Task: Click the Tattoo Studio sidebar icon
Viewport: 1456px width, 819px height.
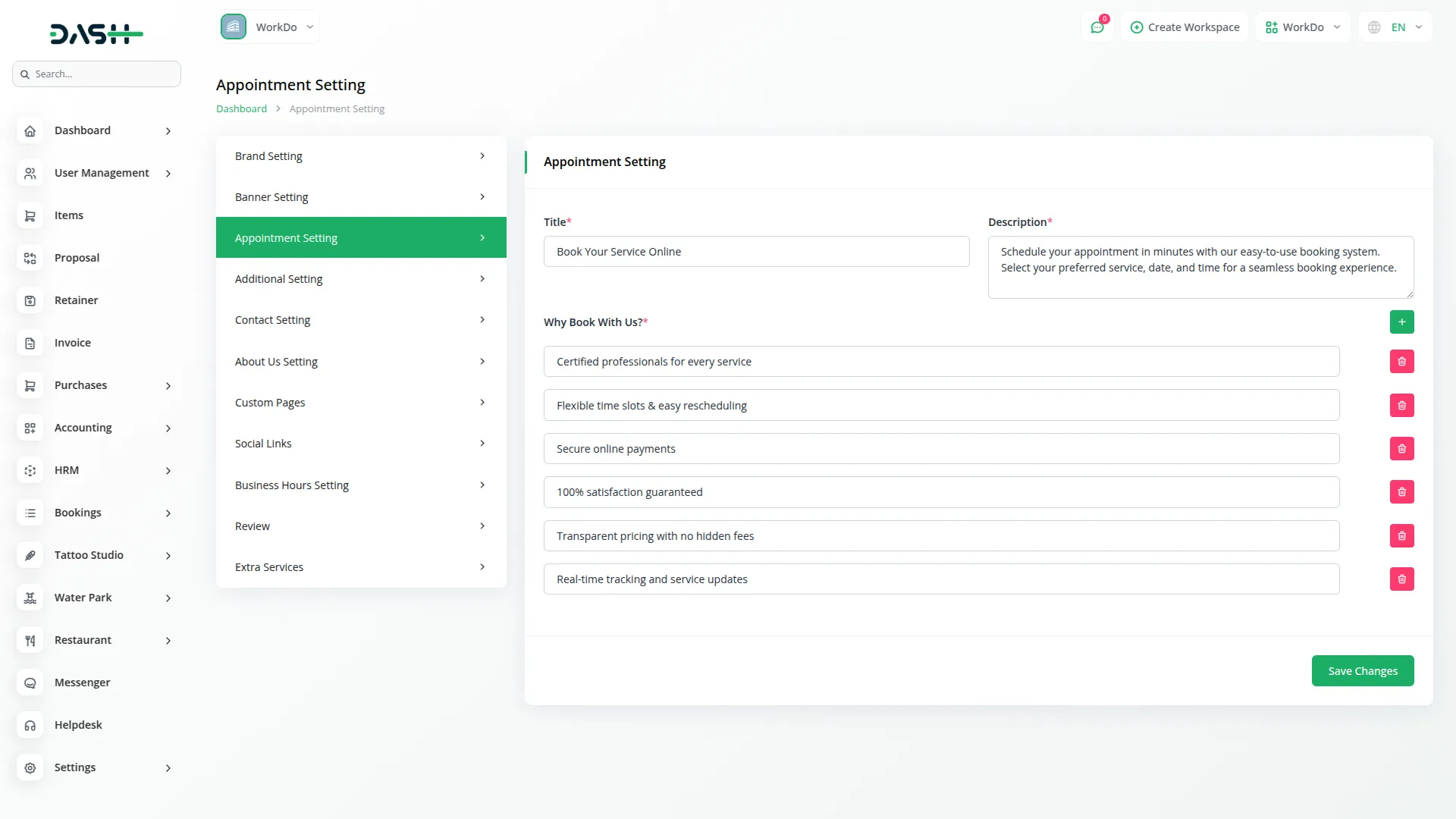Action: click(30, 555)
